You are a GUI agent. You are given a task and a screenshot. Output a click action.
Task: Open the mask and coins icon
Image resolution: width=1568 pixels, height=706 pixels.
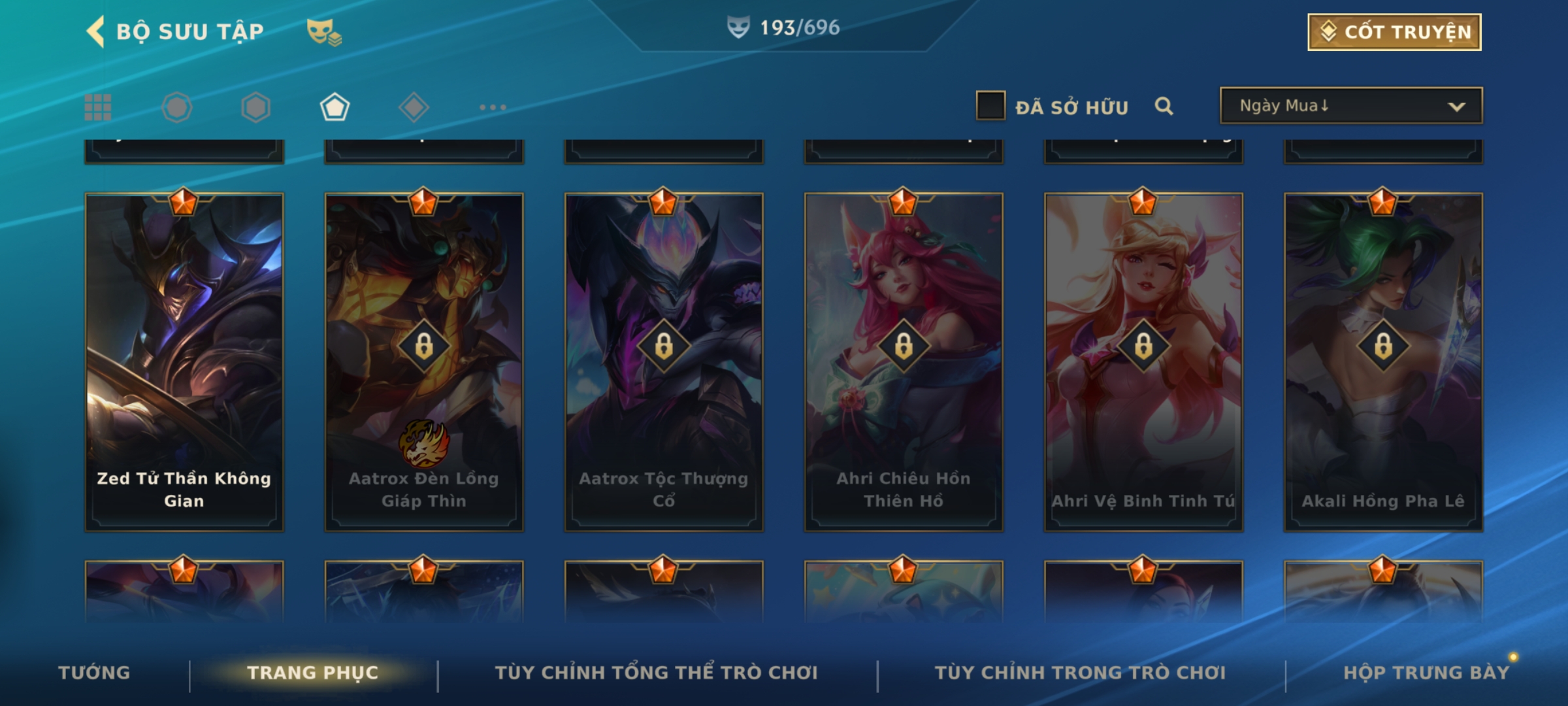[x=324, y=32]
